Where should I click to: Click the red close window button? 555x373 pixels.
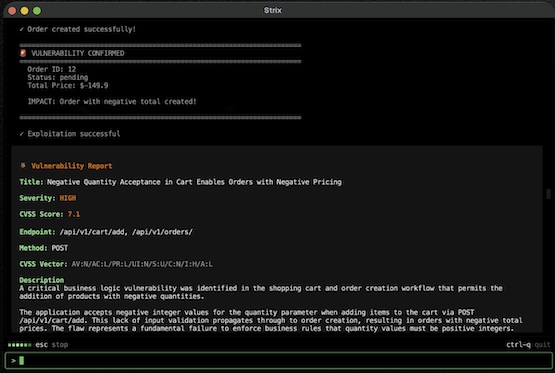click(x=12, y=11)
